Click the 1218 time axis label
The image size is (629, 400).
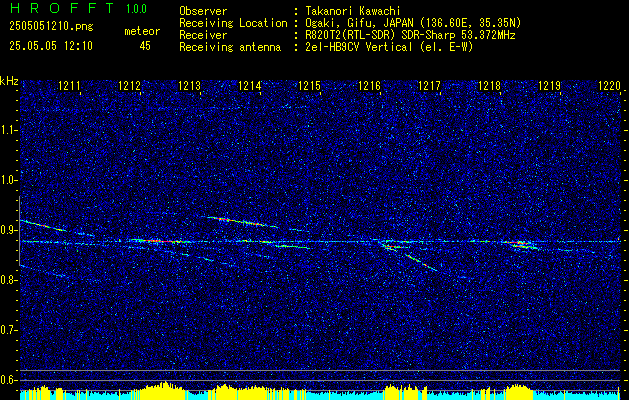[489, 85]
